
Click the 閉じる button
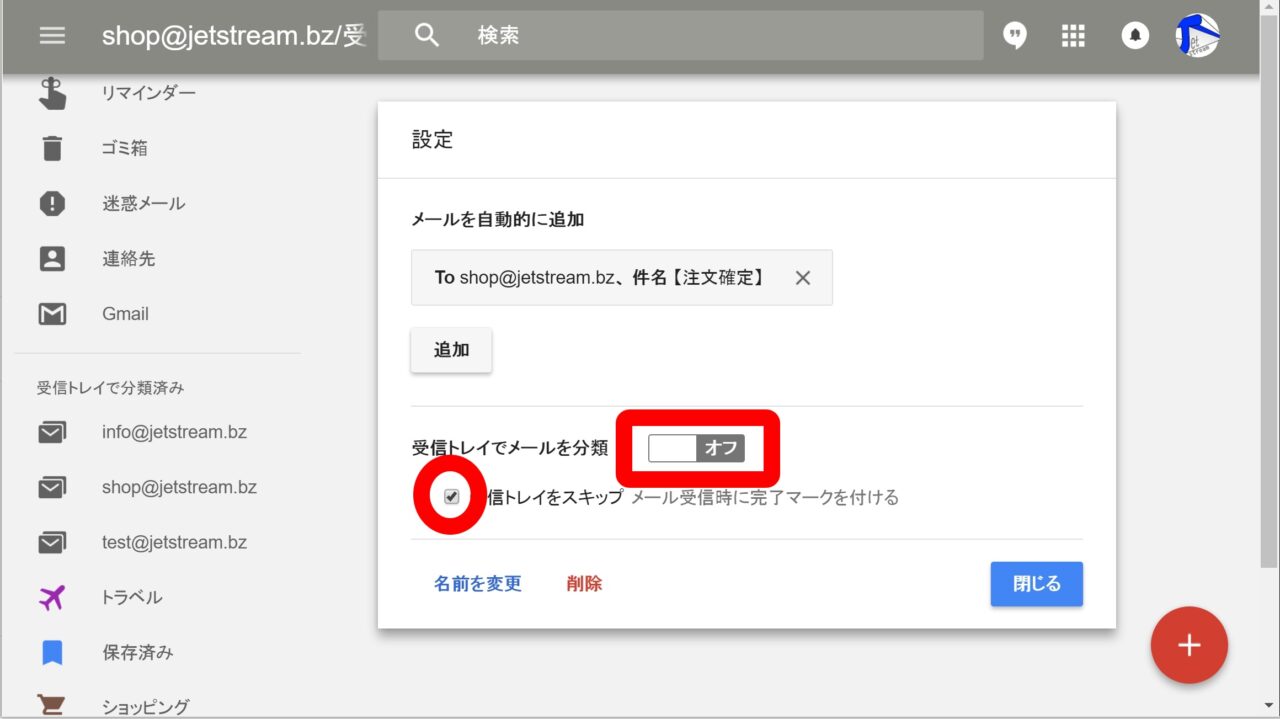coord(1036,583)
